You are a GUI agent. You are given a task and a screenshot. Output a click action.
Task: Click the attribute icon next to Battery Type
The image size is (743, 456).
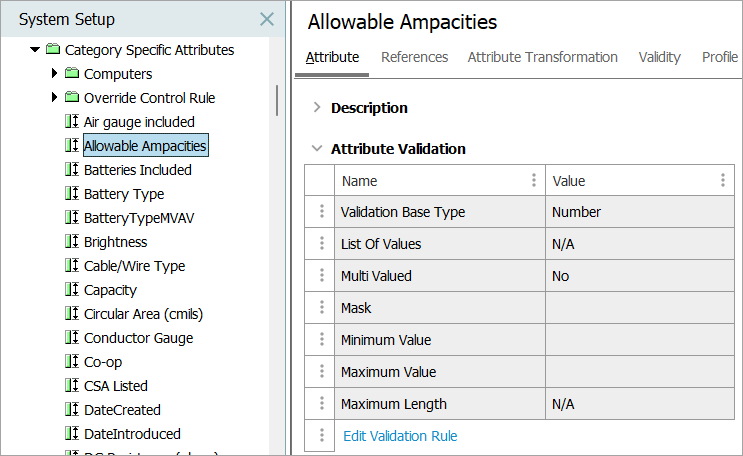click(71, 194)
